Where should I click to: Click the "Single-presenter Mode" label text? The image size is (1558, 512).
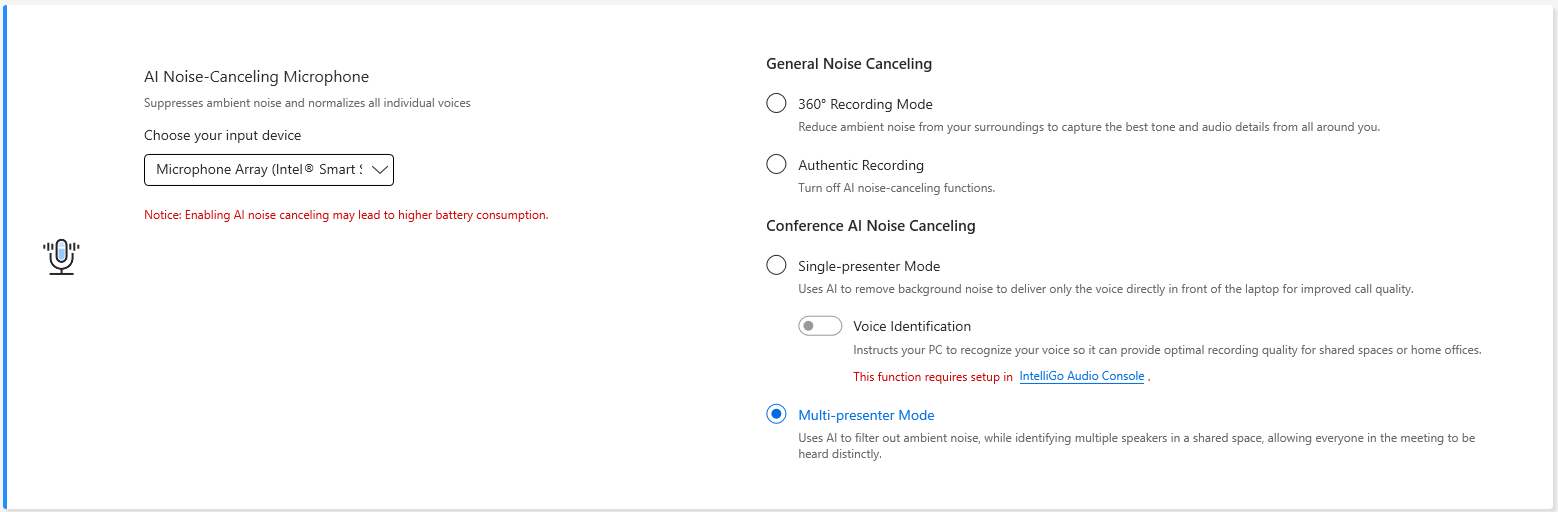pyautogui.click(x=869, y=266)
